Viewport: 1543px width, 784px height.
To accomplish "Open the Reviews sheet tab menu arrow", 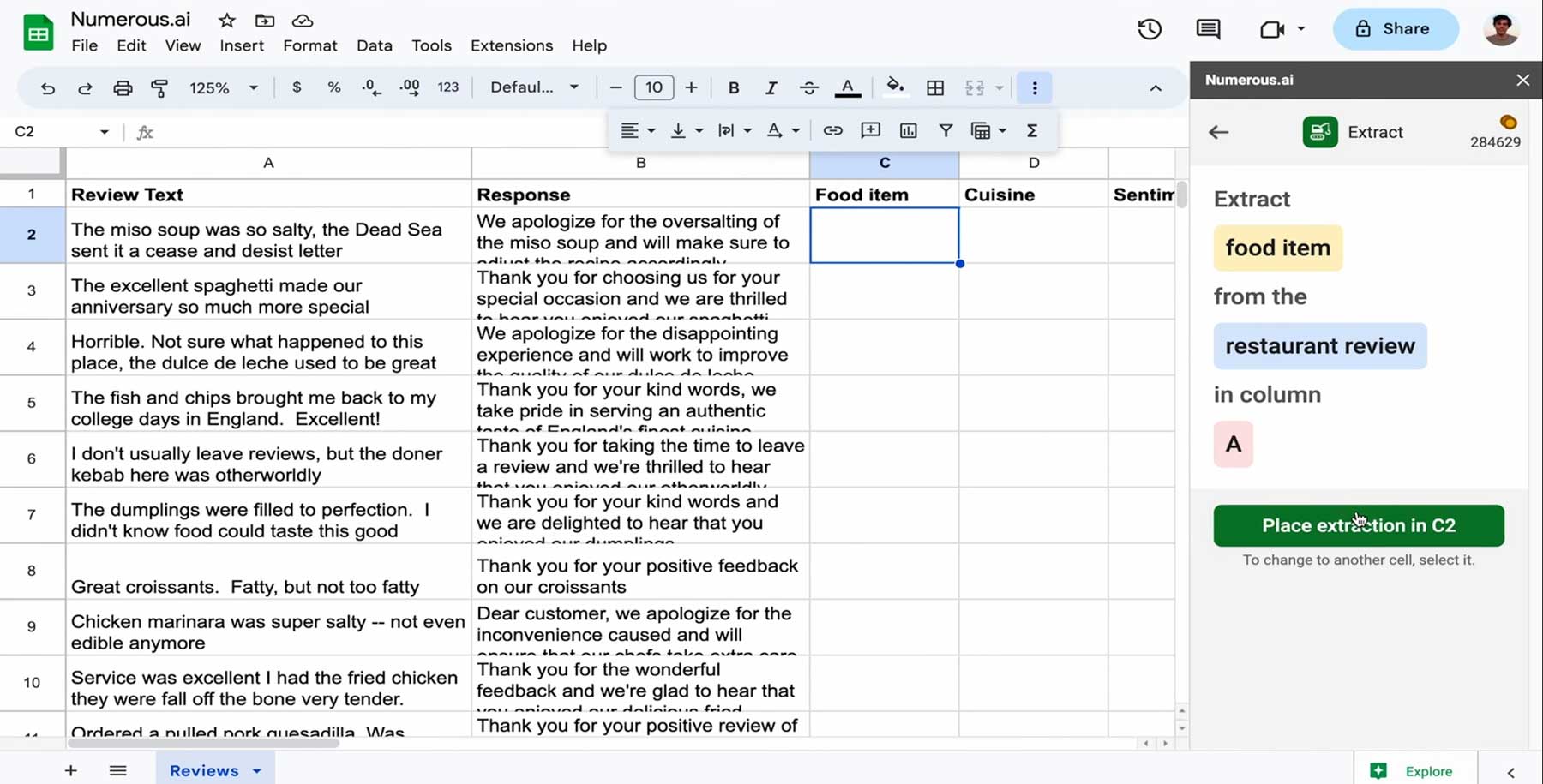I will (x=257, y=770).
